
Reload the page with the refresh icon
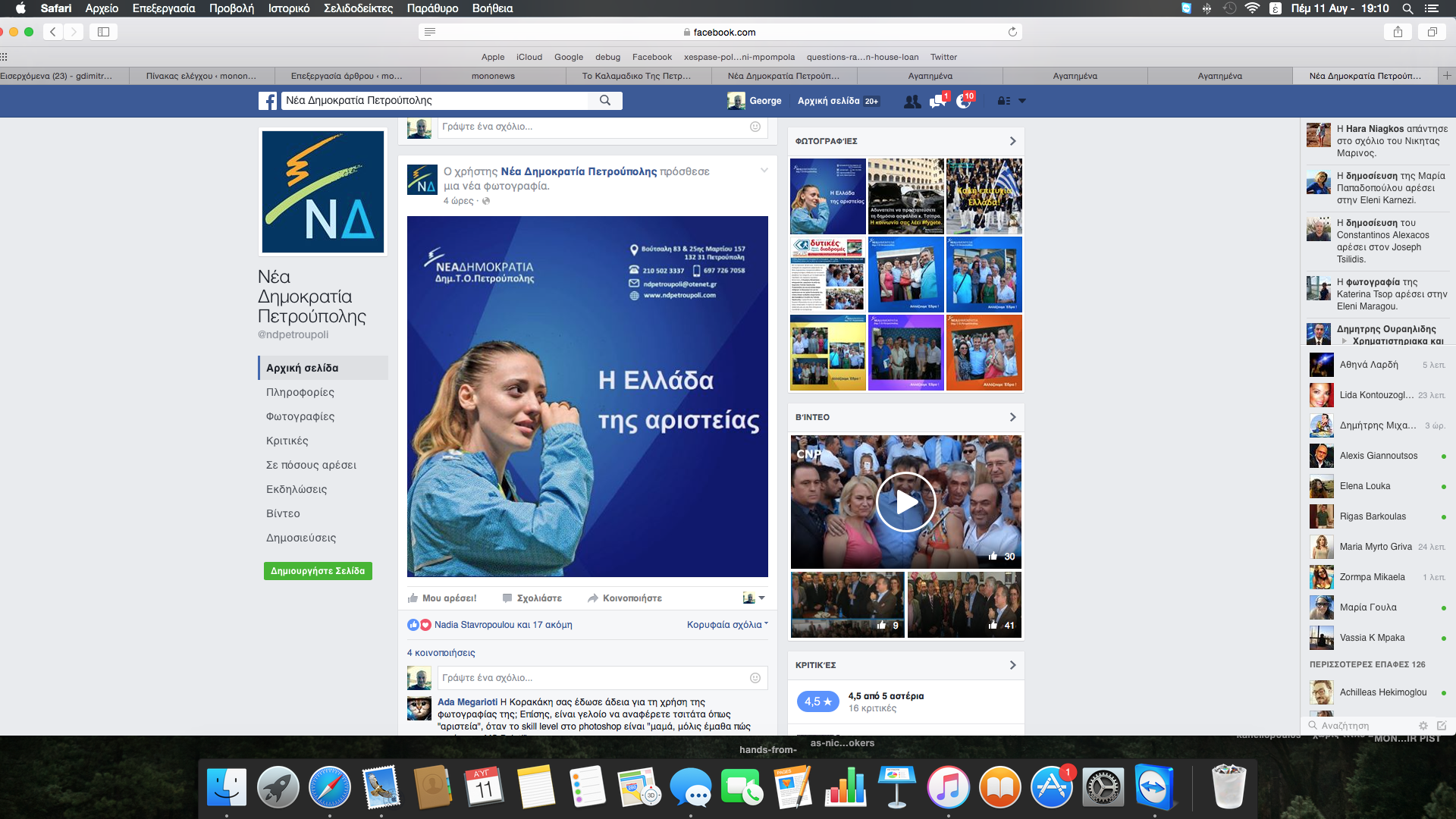[x=1012, y=32]
